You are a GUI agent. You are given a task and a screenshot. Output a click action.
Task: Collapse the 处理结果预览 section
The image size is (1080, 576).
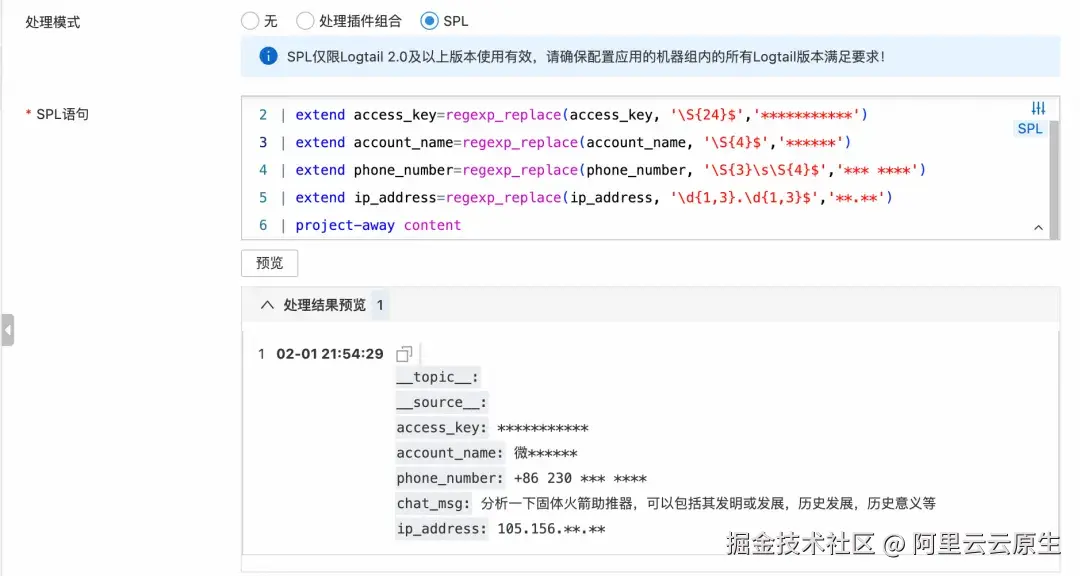266,305
